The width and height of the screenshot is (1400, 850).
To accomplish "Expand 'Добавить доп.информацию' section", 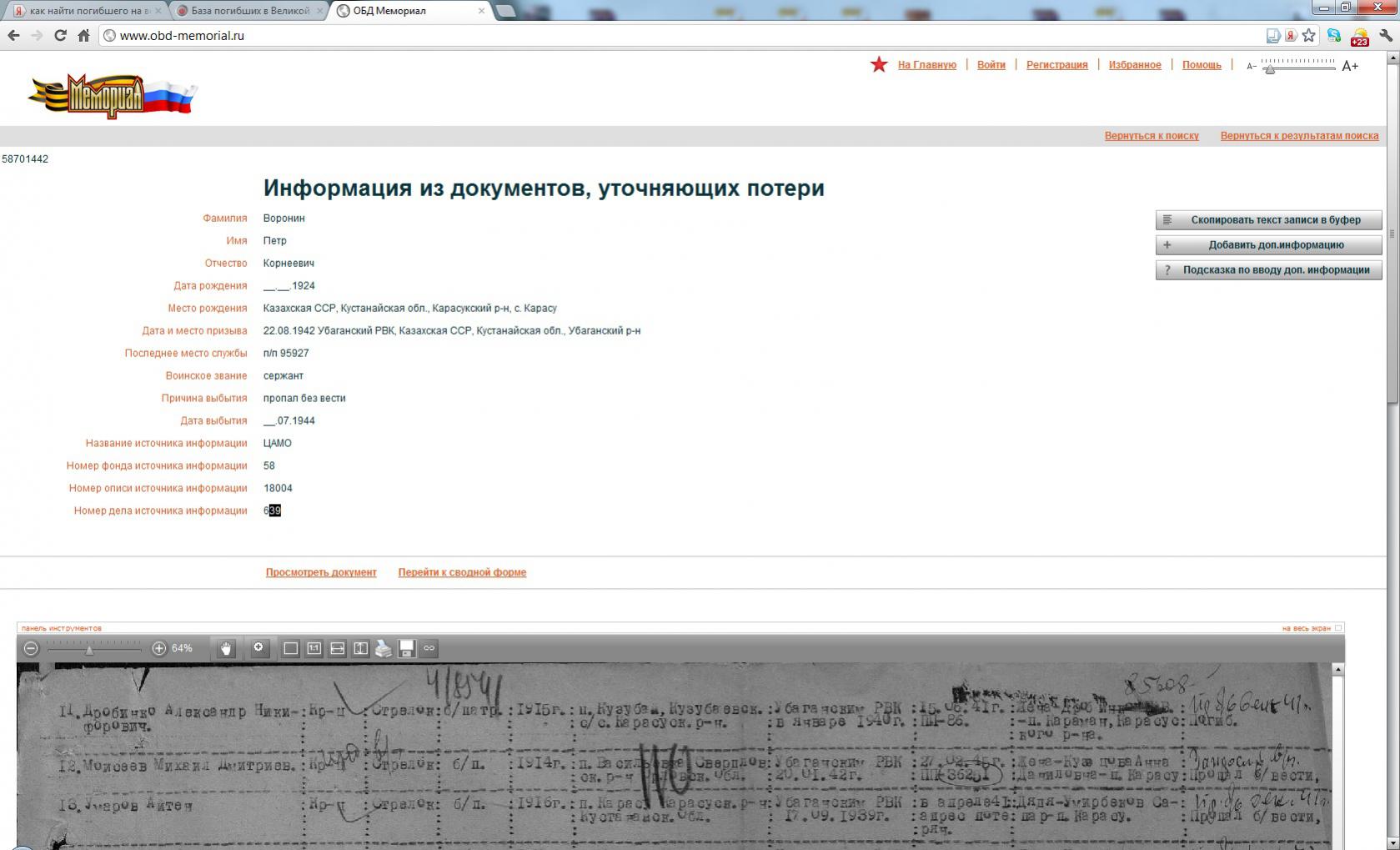I will (1268, 245).
